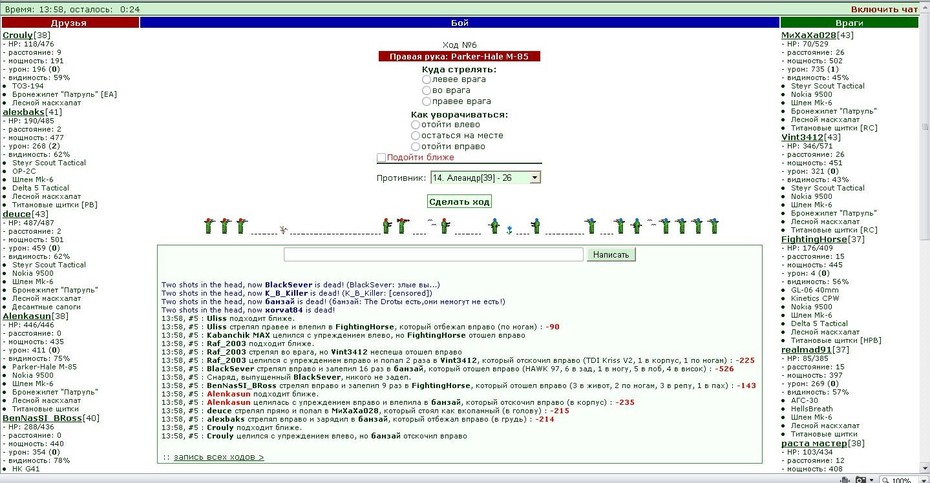The width and height of the screenshot is (930, 483).
Task: Click 'HK G41' item under BenNasSI_BRoss
Action: click(x=26, y=469)
